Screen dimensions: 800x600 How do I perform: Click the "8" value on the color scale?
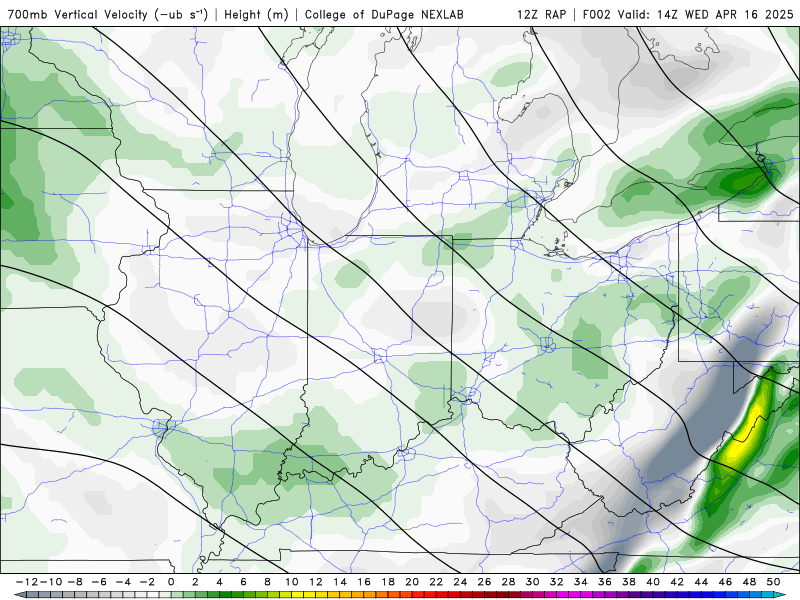(x=267, y=582)
